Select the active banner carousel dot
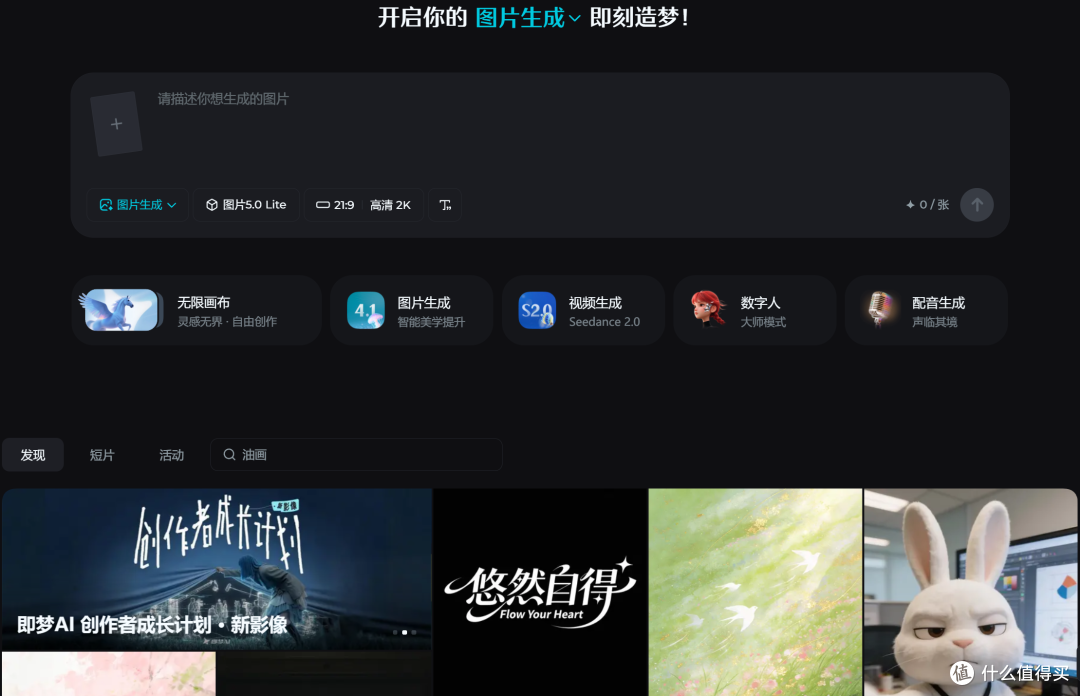The width and height of the screenshot is (1080, 696). 404,632
